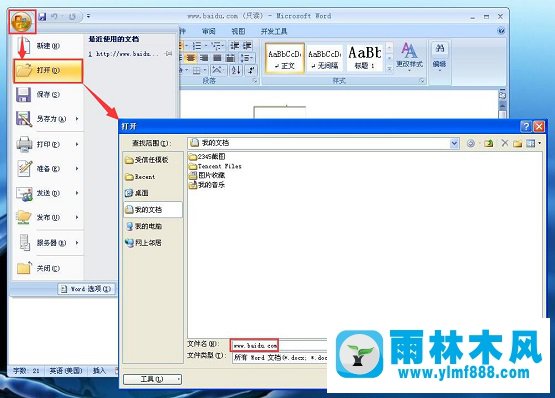The image size is (555, 398).
Task: Open the 样式 pane dialog launcher
Action: [x=422, y=81]
